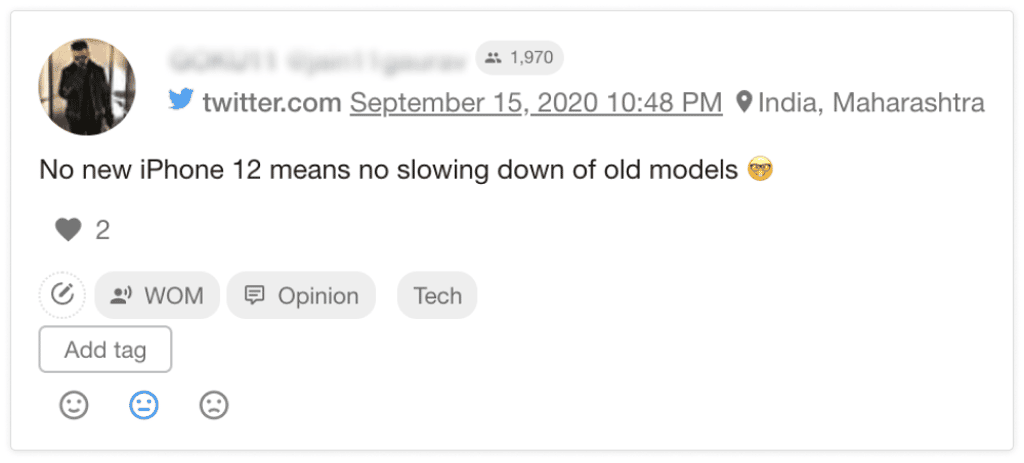Click the location pin icon
This screenshot has height=463, width=1024.
[x=744, y=102]
